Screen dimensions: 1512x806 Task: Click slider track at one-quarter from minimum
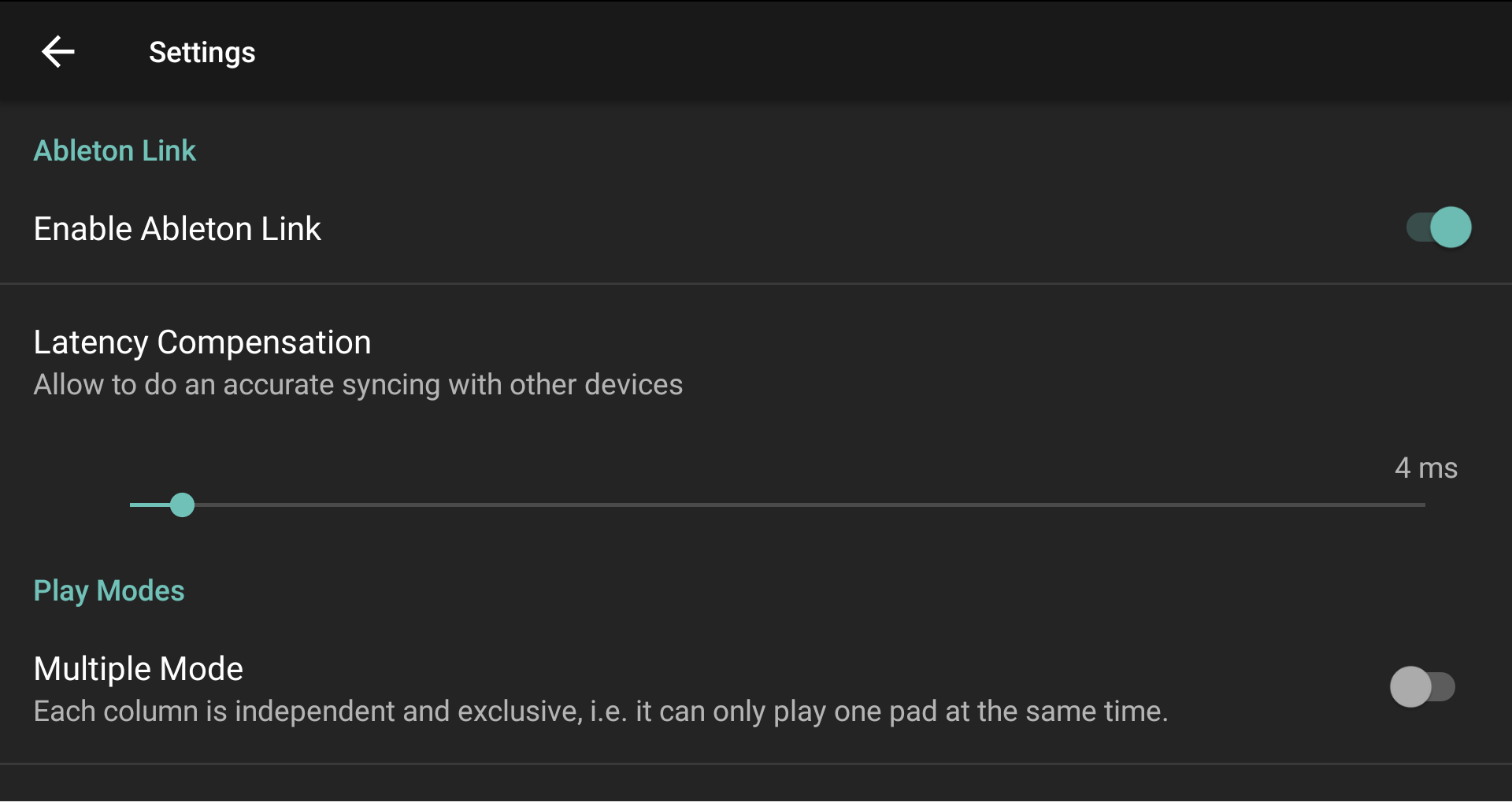pos(454,505)
